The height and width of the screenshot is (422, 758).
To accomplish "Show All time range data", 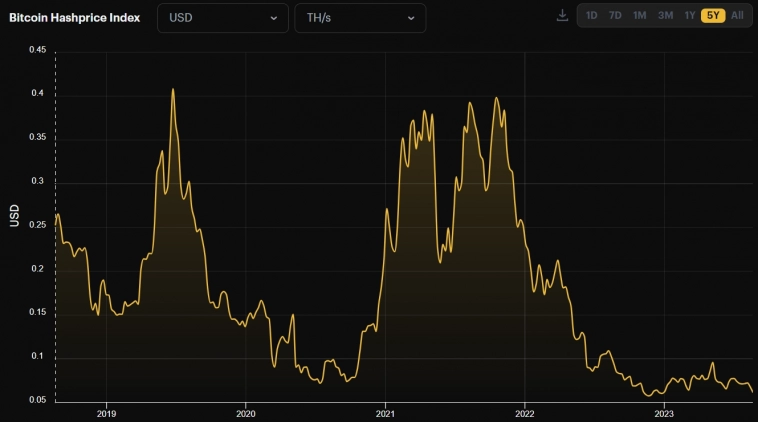I will [737, 16].
